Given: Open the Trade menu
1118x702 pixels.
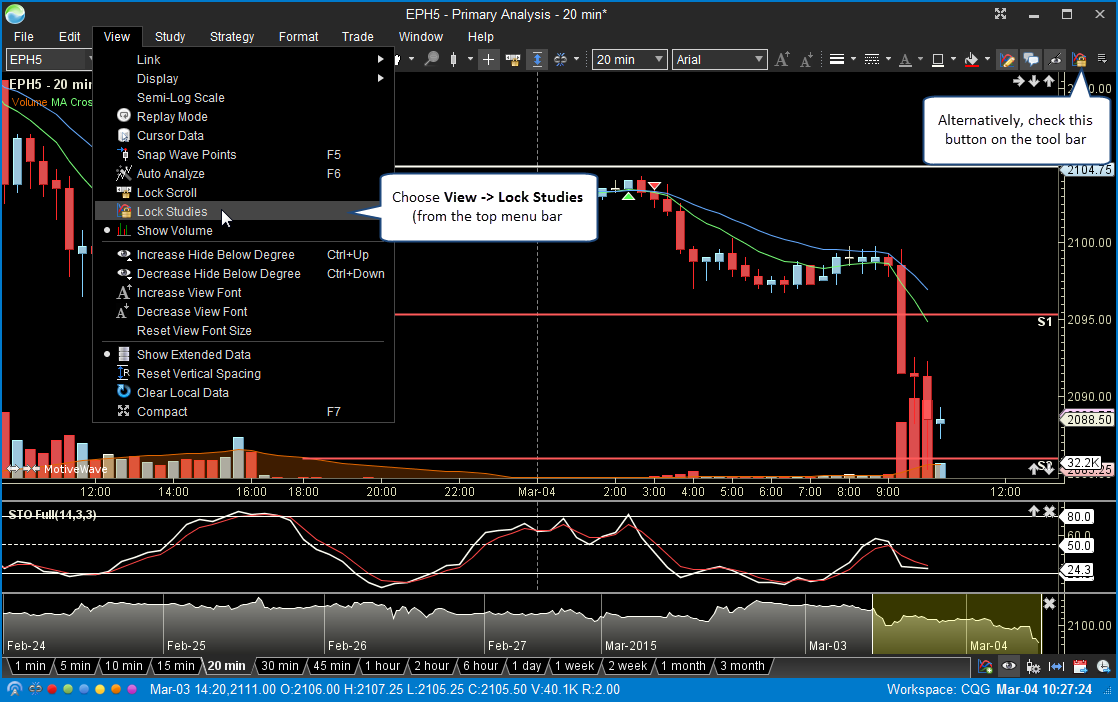Looking at the screenshot, I should [x=357, y=36].
